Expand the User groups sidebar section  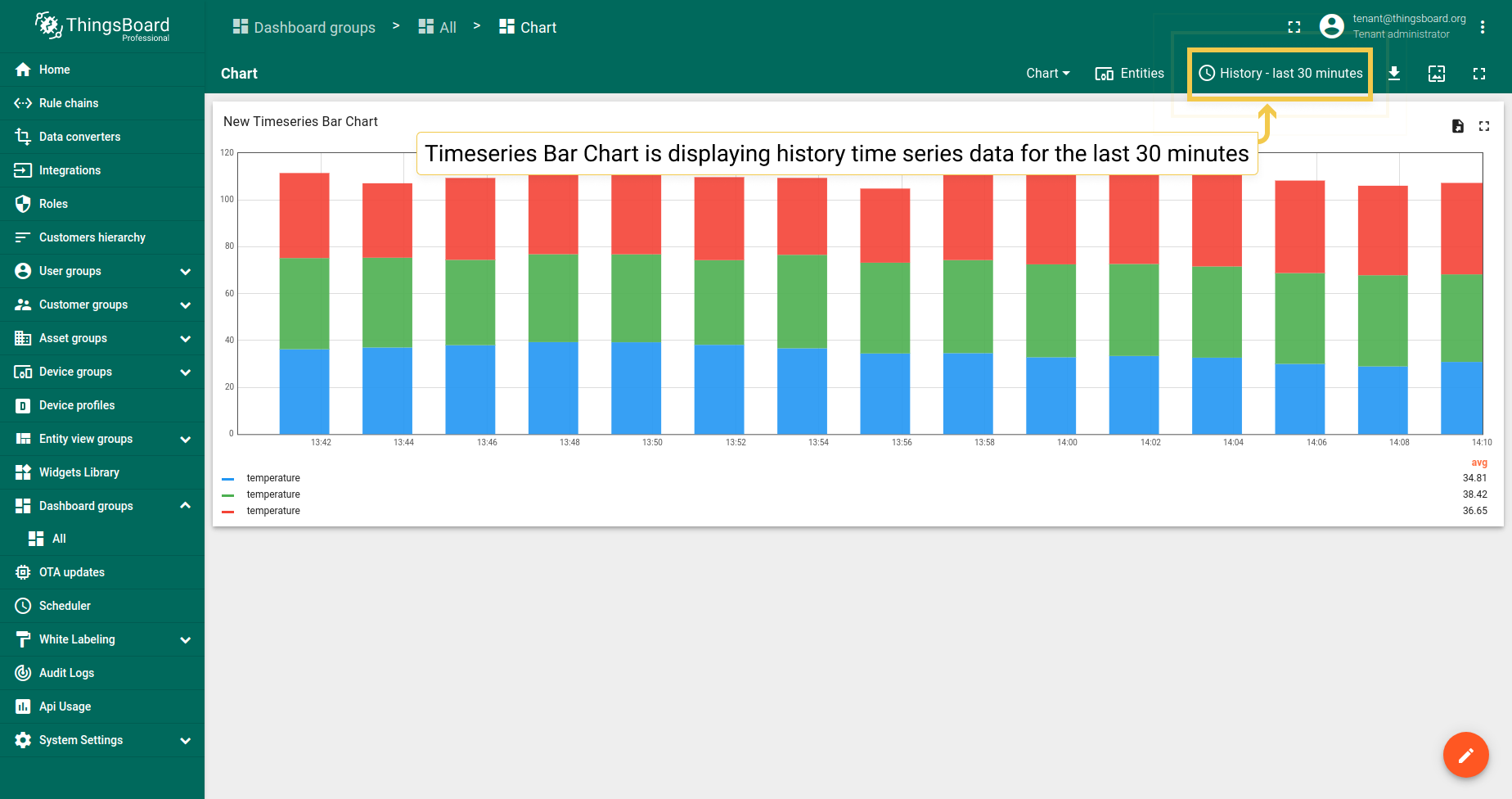185,271
